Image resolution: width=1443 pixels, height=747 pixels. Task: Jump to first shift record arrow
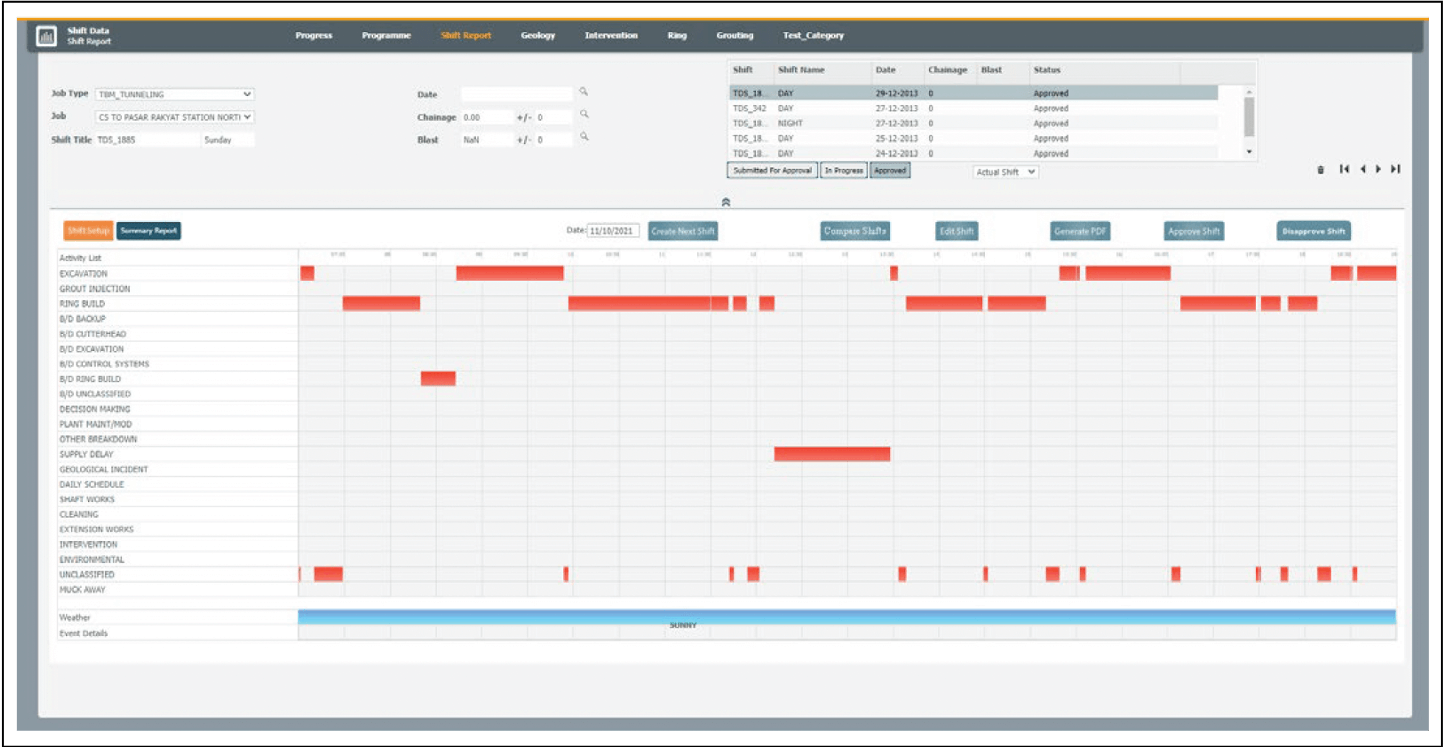tap(1345, 169)
